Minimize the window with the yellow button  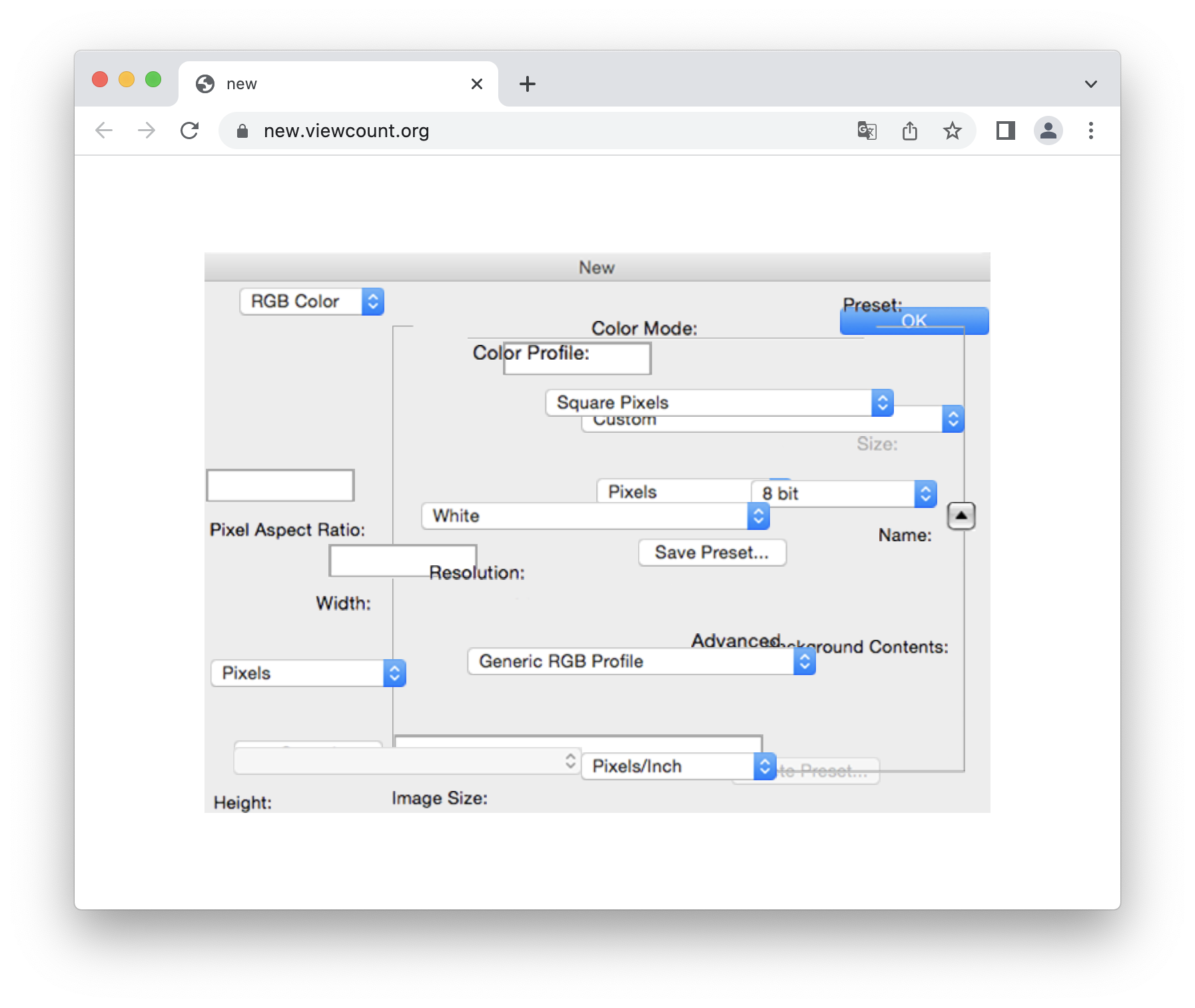(127, 79)
